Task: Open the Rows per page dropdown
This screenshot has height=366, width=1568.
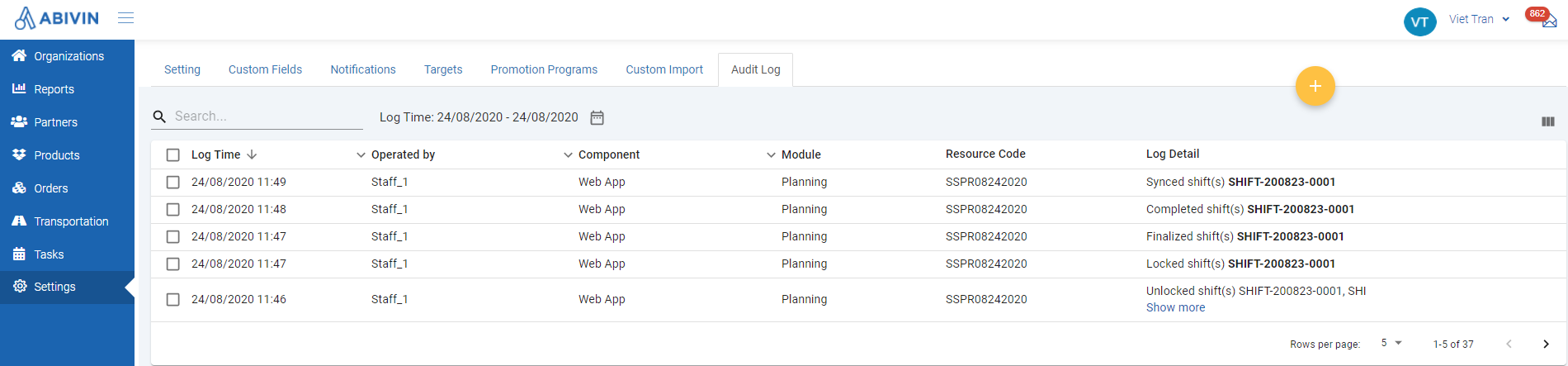Action: pyautogui.click(x=1391, y=343)
